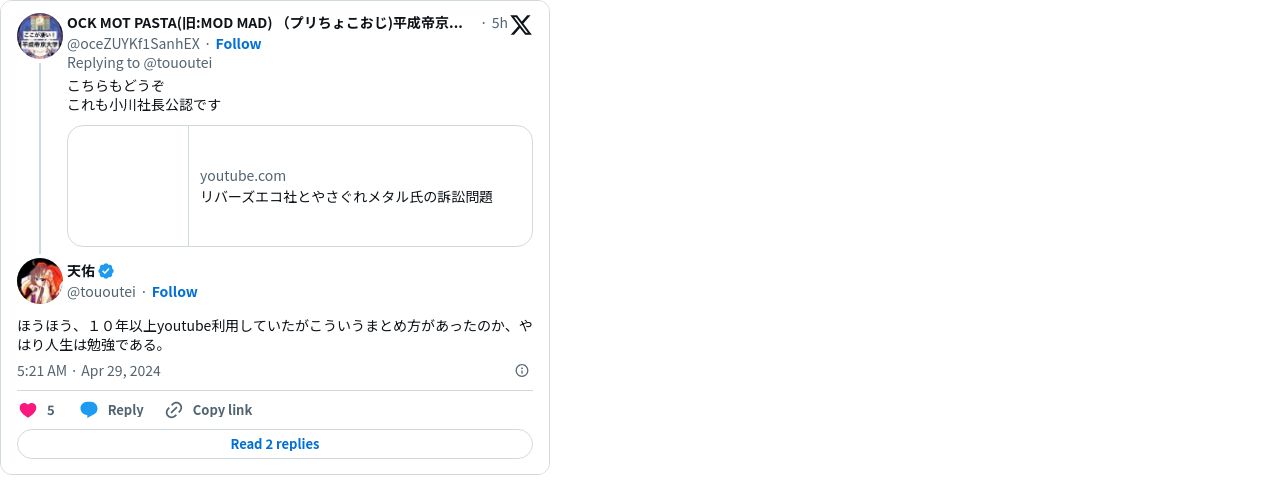Click the OCK MOT PASTA display name
The height and width of the screenshot is (483, 1284).
(265, 23)
